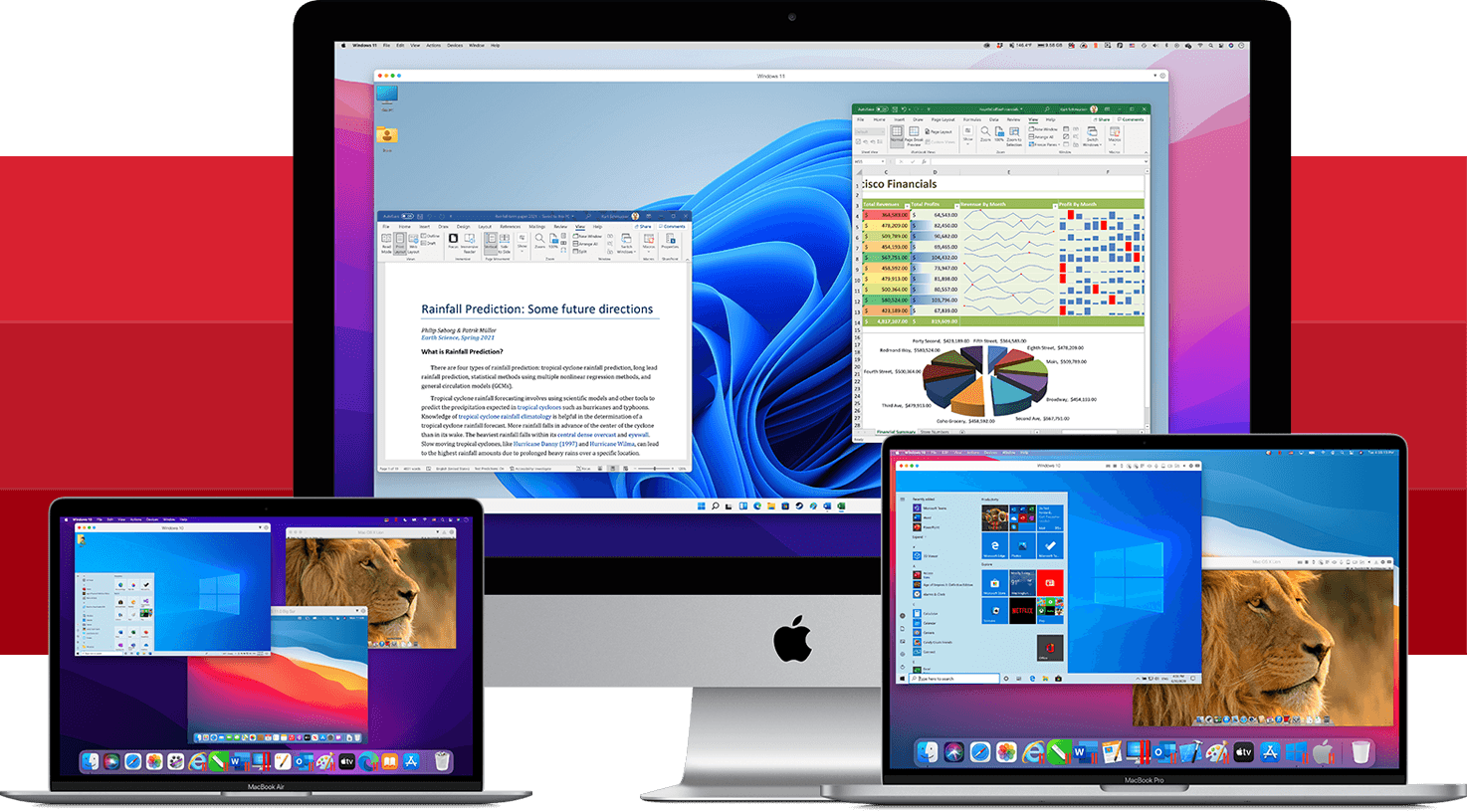Image resolution: width=1467 pixels, height=812 pixels.
Task: Open Search icon on Windows 11 taskbar
Action: tap(716, 506)
